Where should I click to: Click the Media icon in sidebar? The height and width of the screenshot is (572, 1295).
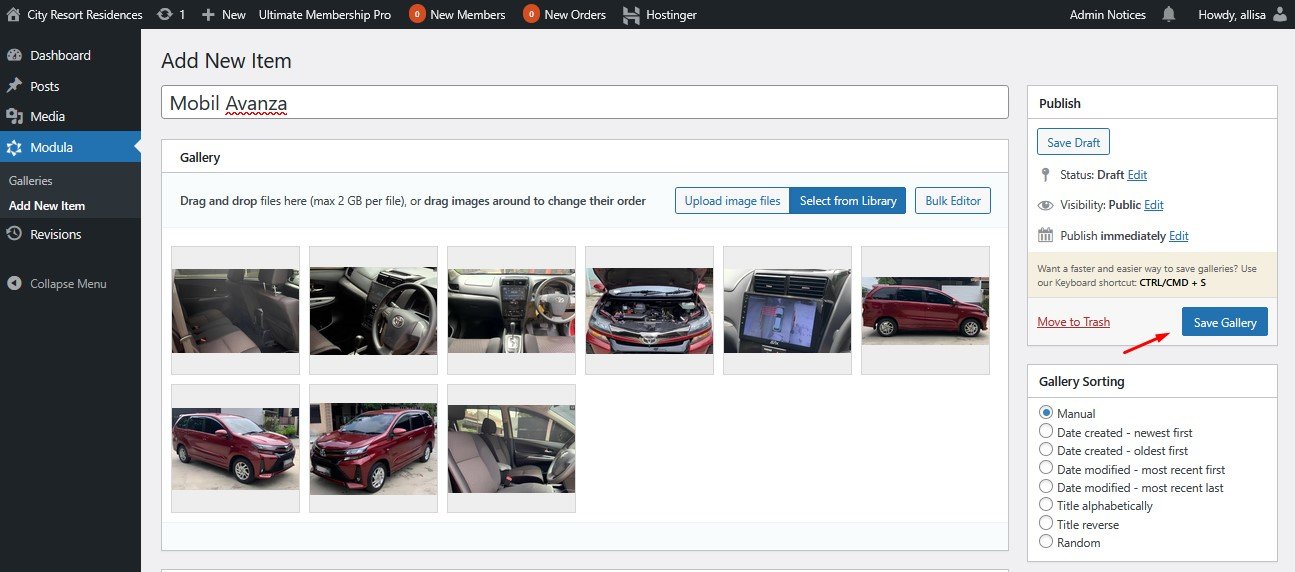pyautogui.click(x=14, y=117)
